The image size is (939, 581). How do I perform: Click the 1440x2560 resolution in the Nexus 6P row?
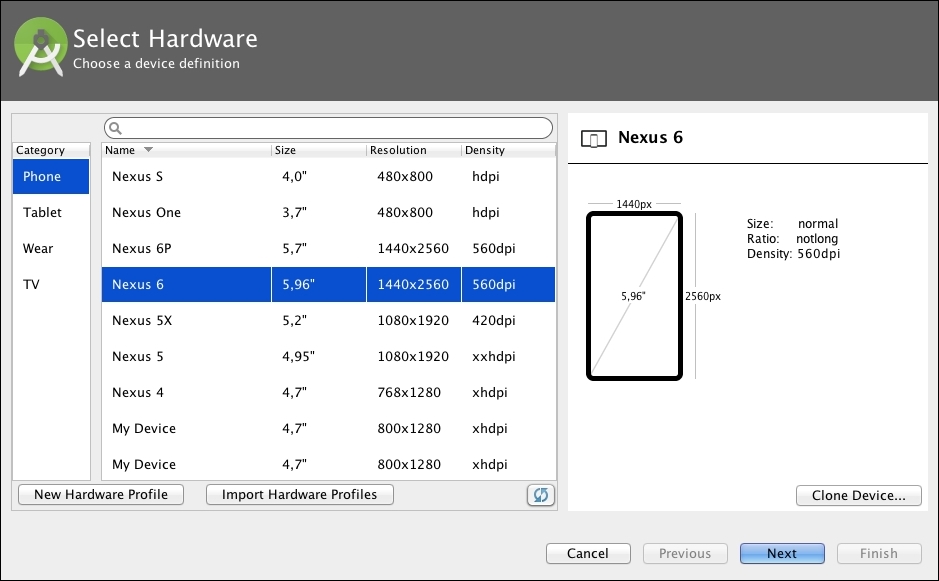pyautogui.click(x=413, y=249)
